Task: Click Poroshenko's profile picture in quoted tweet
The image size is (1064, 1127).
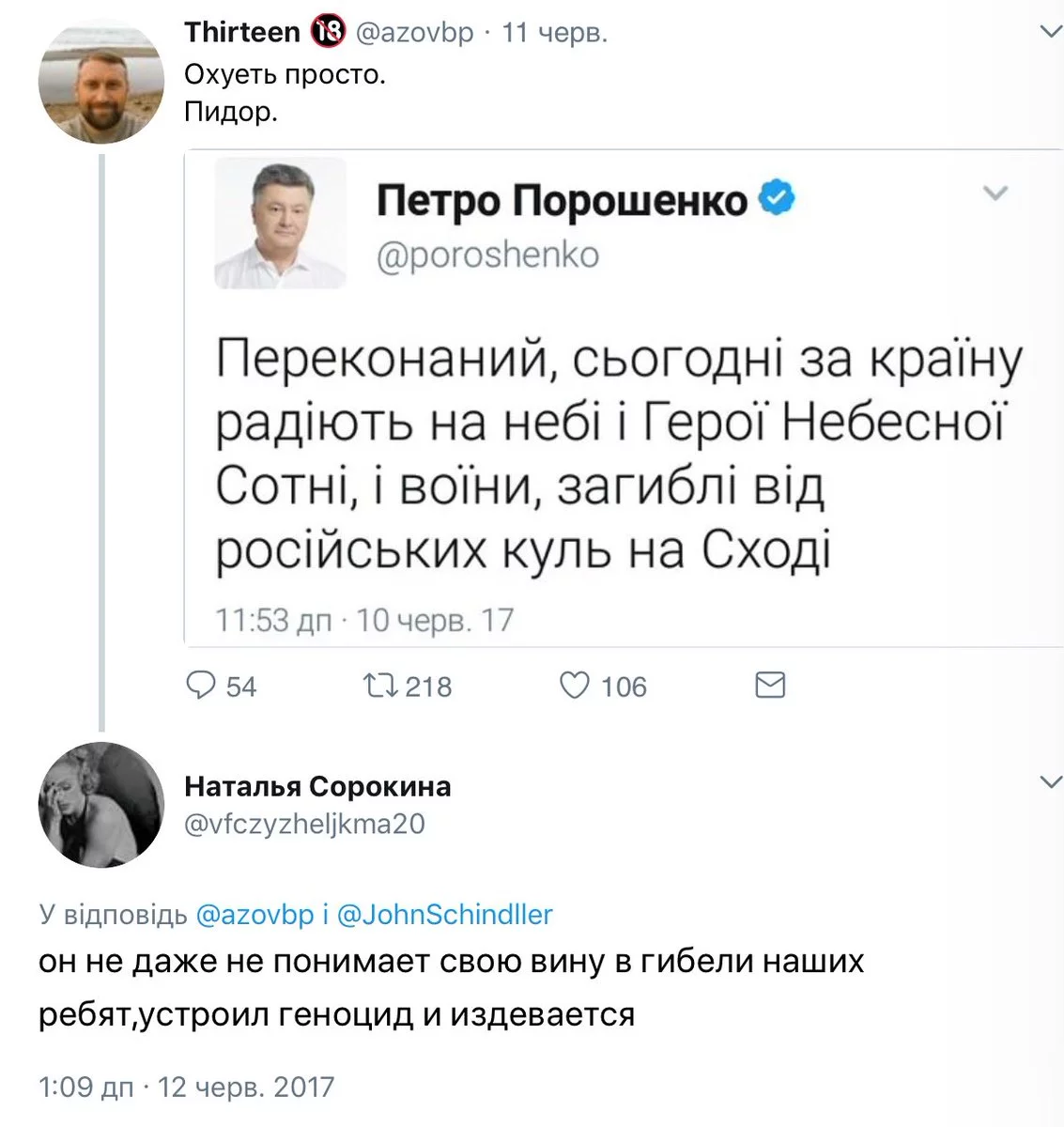Action: [x=280, y=223]
